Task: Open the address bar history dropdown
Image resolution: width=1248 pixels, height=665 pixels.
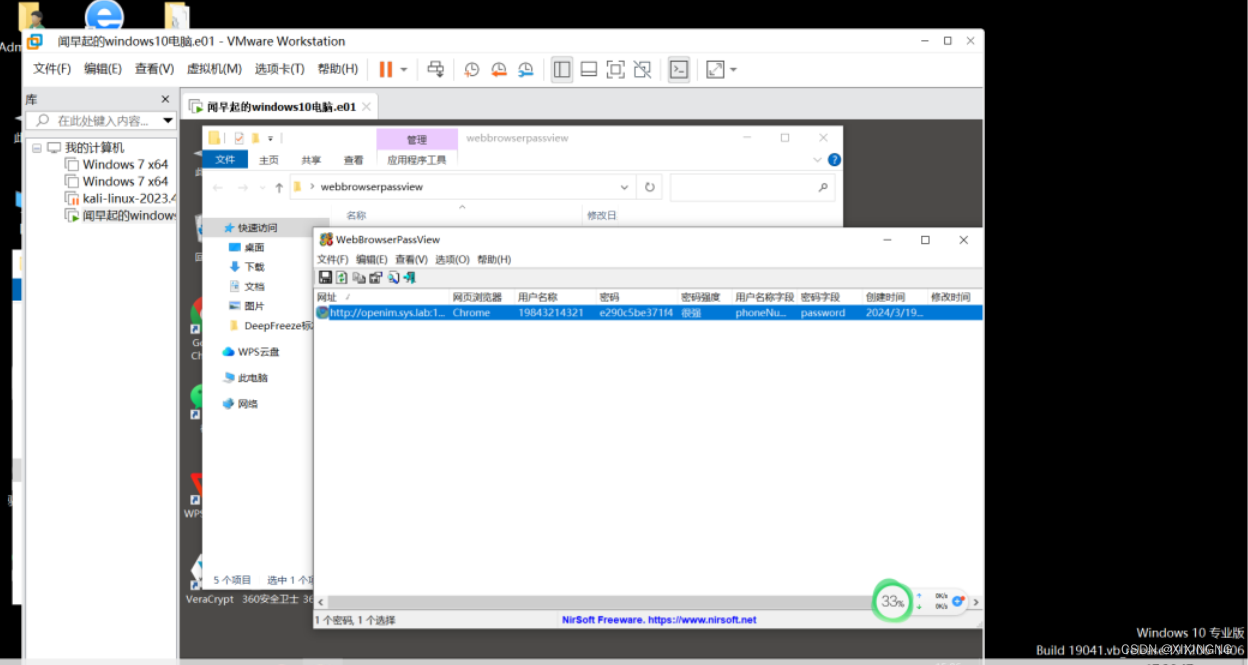Action: point(625,187)
